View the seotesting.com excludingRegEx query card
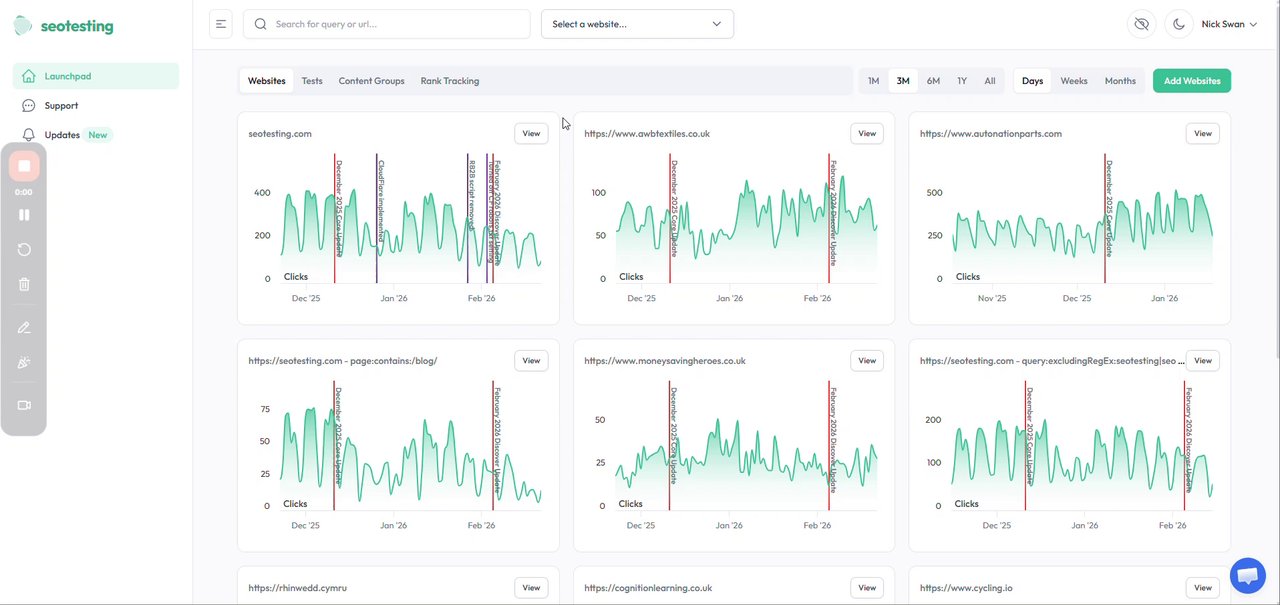 [1203, 361]
